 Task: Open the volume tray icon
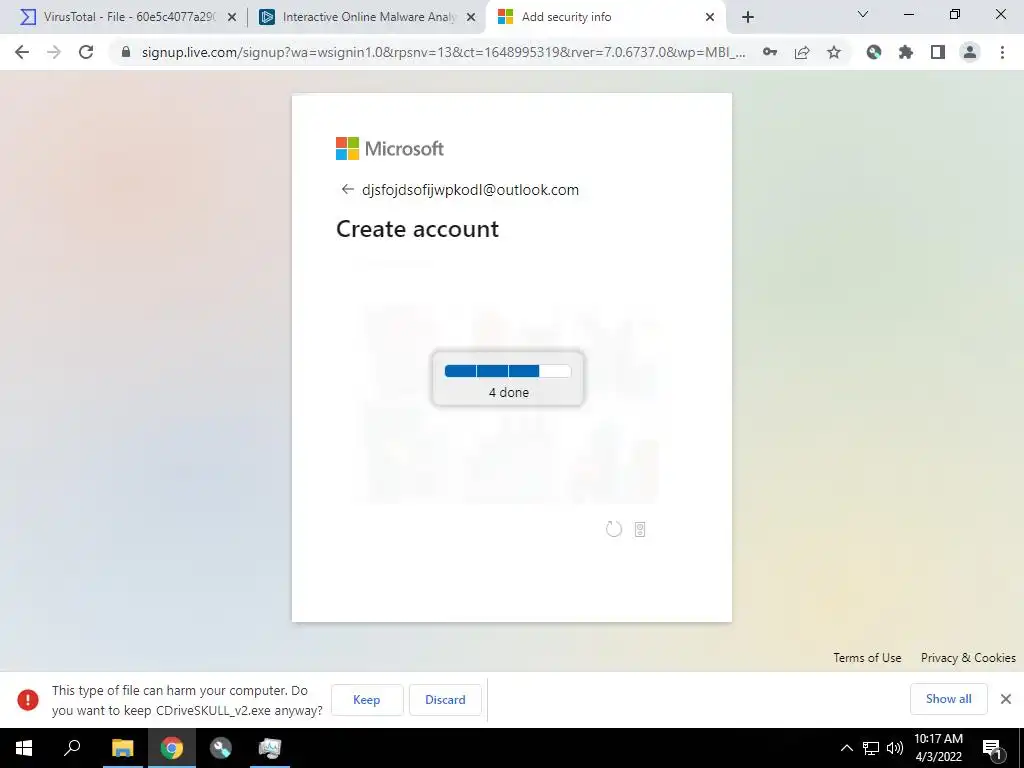895,748
